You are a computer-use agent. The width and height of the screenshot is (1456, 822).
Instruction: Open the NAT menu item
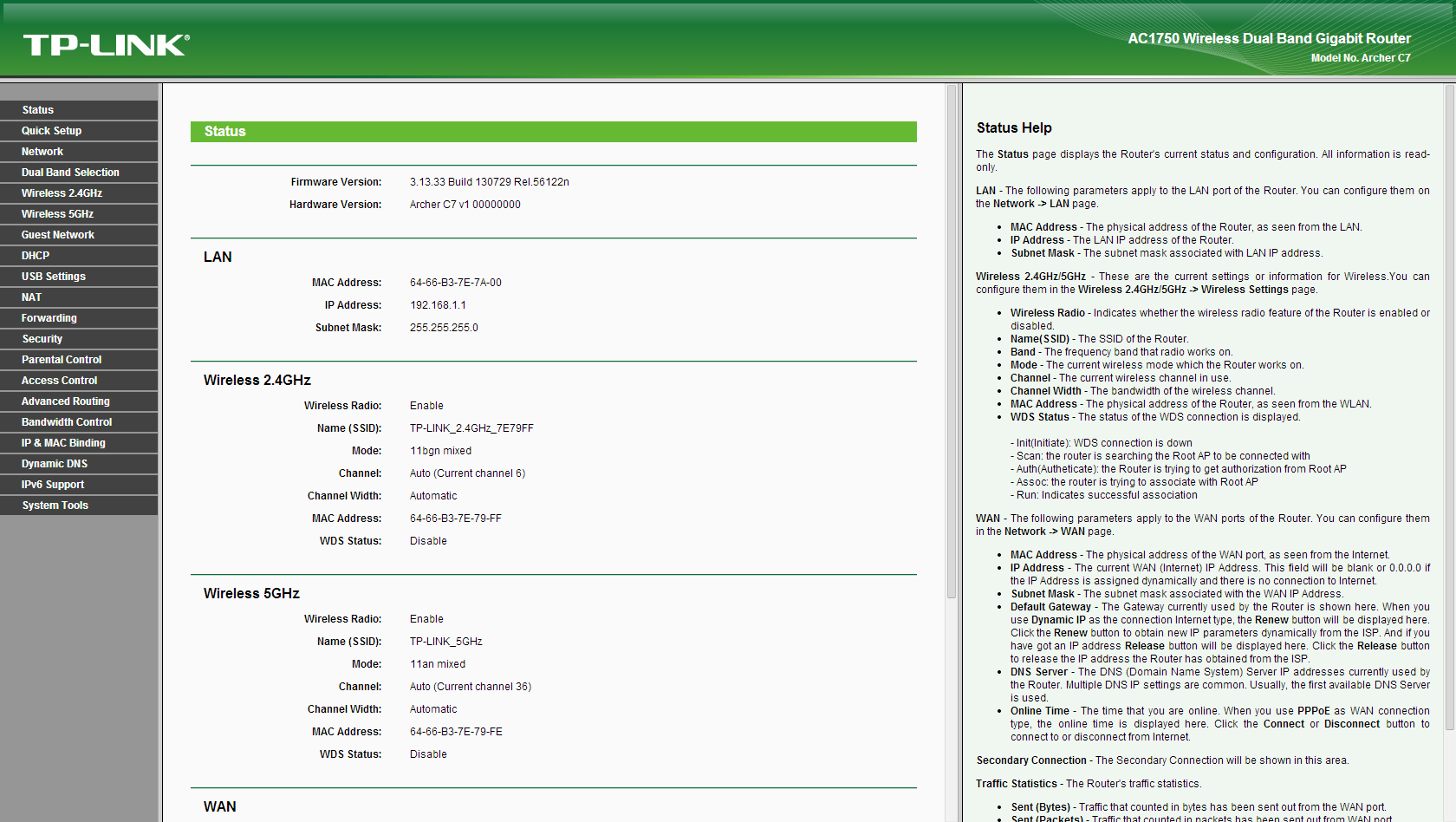[79, 297]
